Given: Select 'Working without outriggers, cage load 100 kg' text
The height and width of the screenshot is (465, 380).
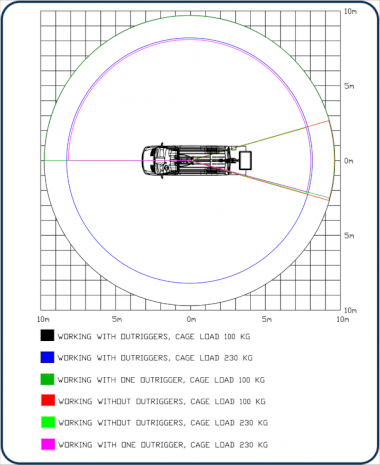Looking at the screenshot, I should [162, 401].
